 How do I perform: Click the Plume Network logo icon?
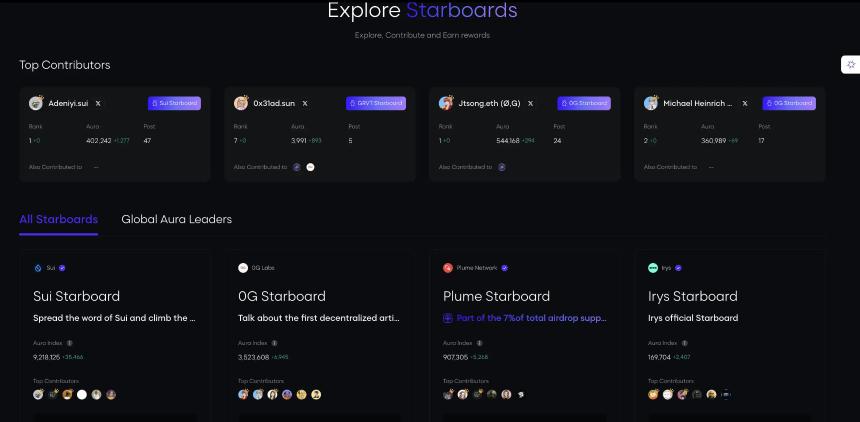tap(448, 268)
